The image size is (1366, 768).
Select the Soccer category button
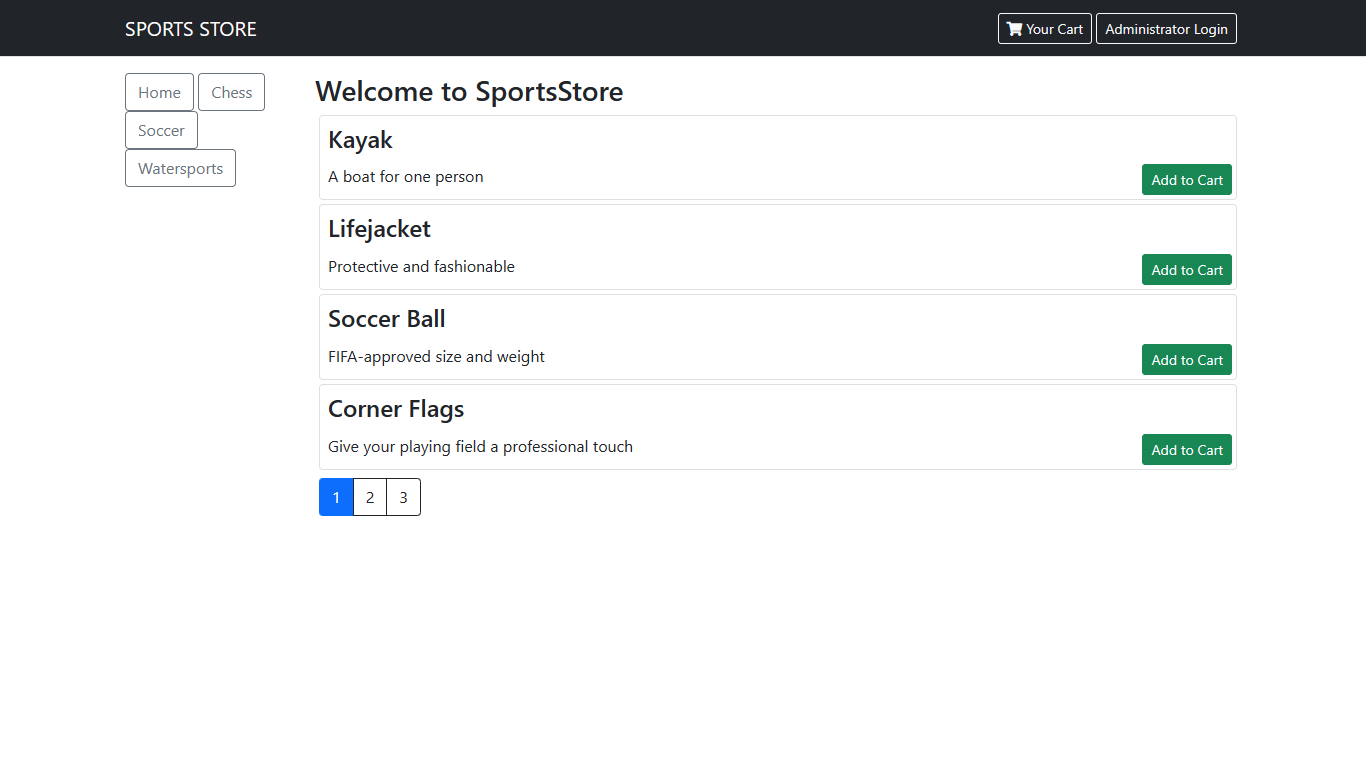(x=161, y=130)
